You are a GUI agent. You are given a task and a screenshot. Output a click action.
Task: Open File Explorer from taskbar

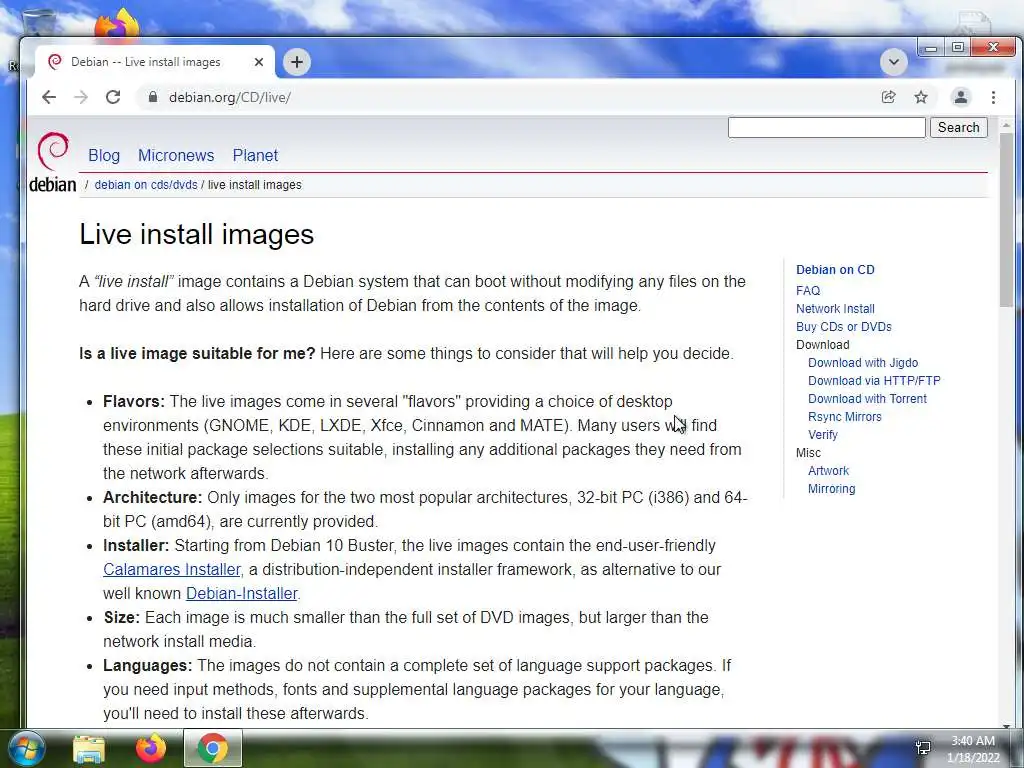pos(89,749)
